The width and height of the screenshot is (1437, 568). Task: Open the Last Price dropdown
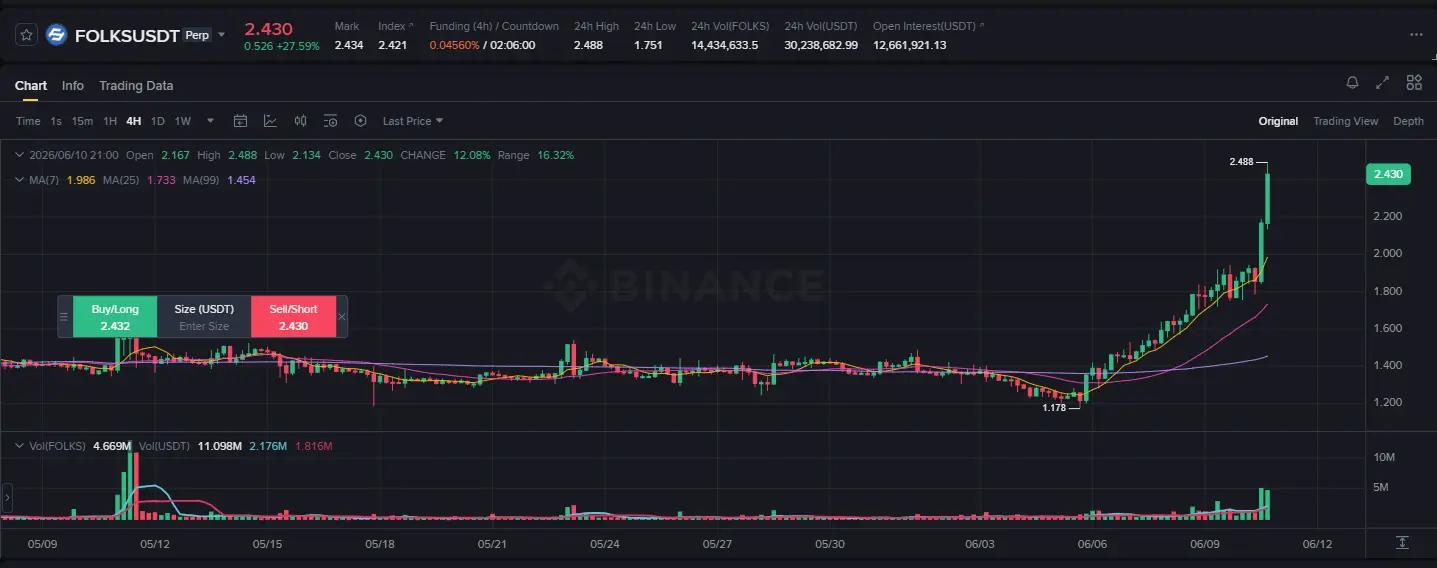point(413,121)
